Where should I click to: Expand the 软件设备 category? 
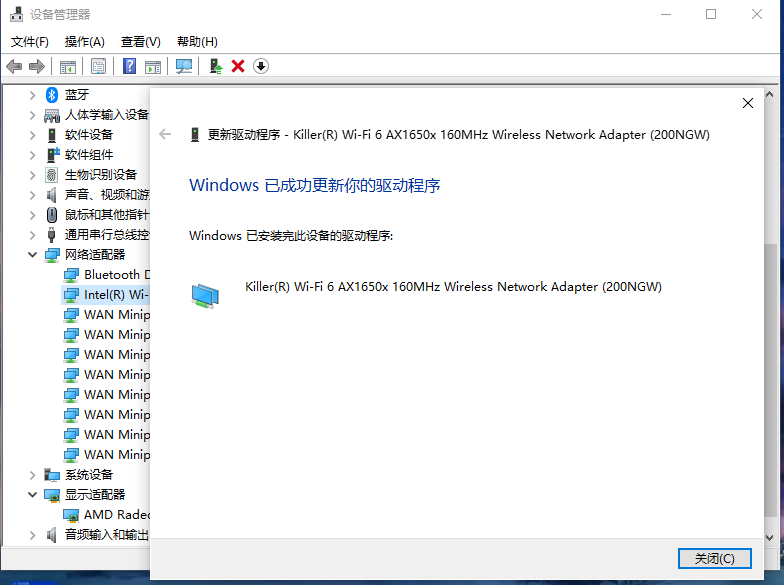32,135
